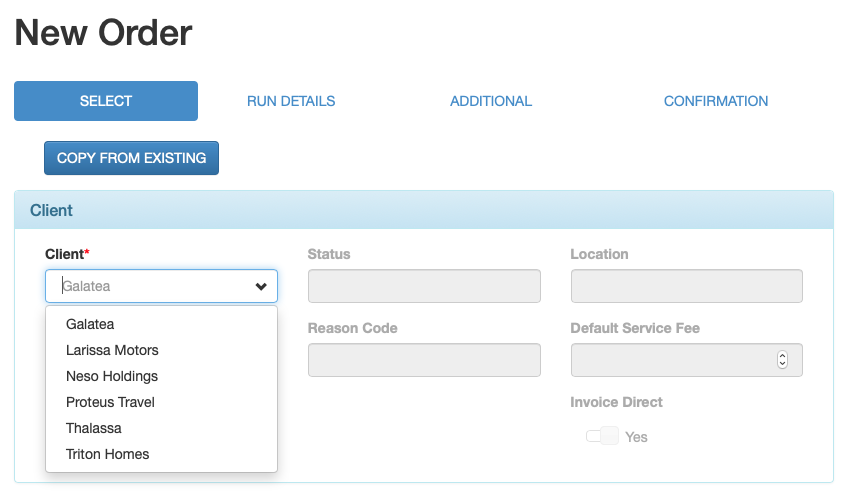Click the Default Service Fee stepper arrows
Screen dimensions: 853x502
point(782,360)
